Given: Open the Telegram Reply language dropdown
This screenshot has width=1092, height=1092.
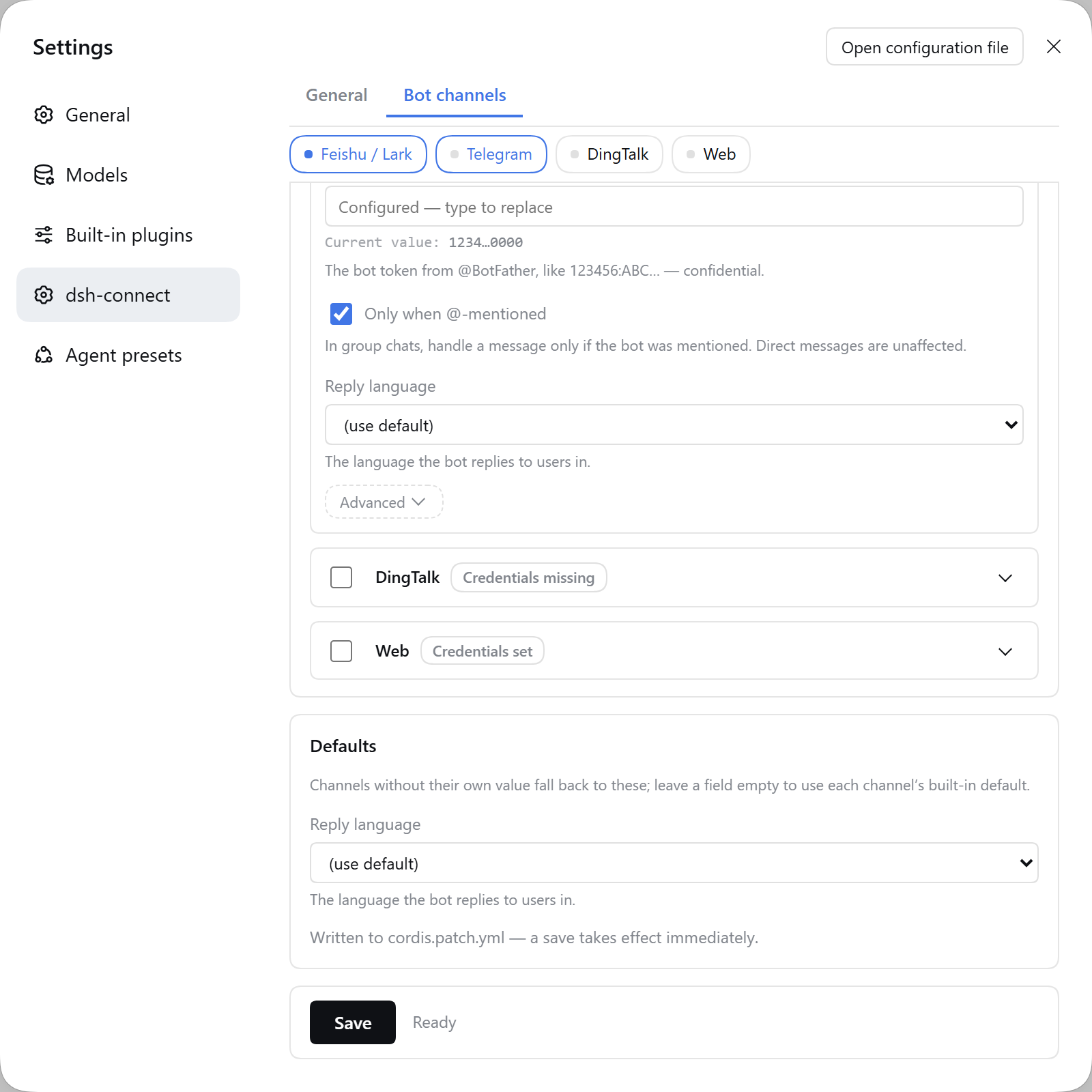Looking at the screenshot, I should 674,425.
